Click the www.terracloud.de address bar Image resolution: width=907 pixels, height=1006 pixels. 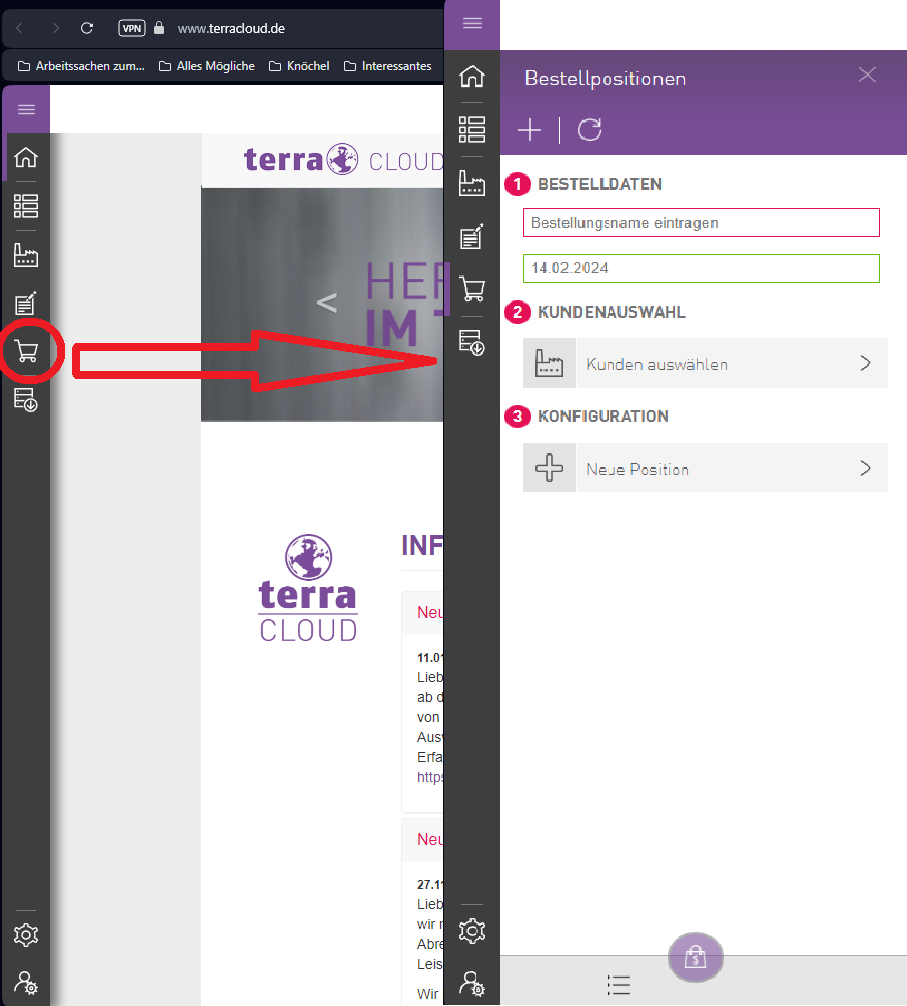pos(231,28)
